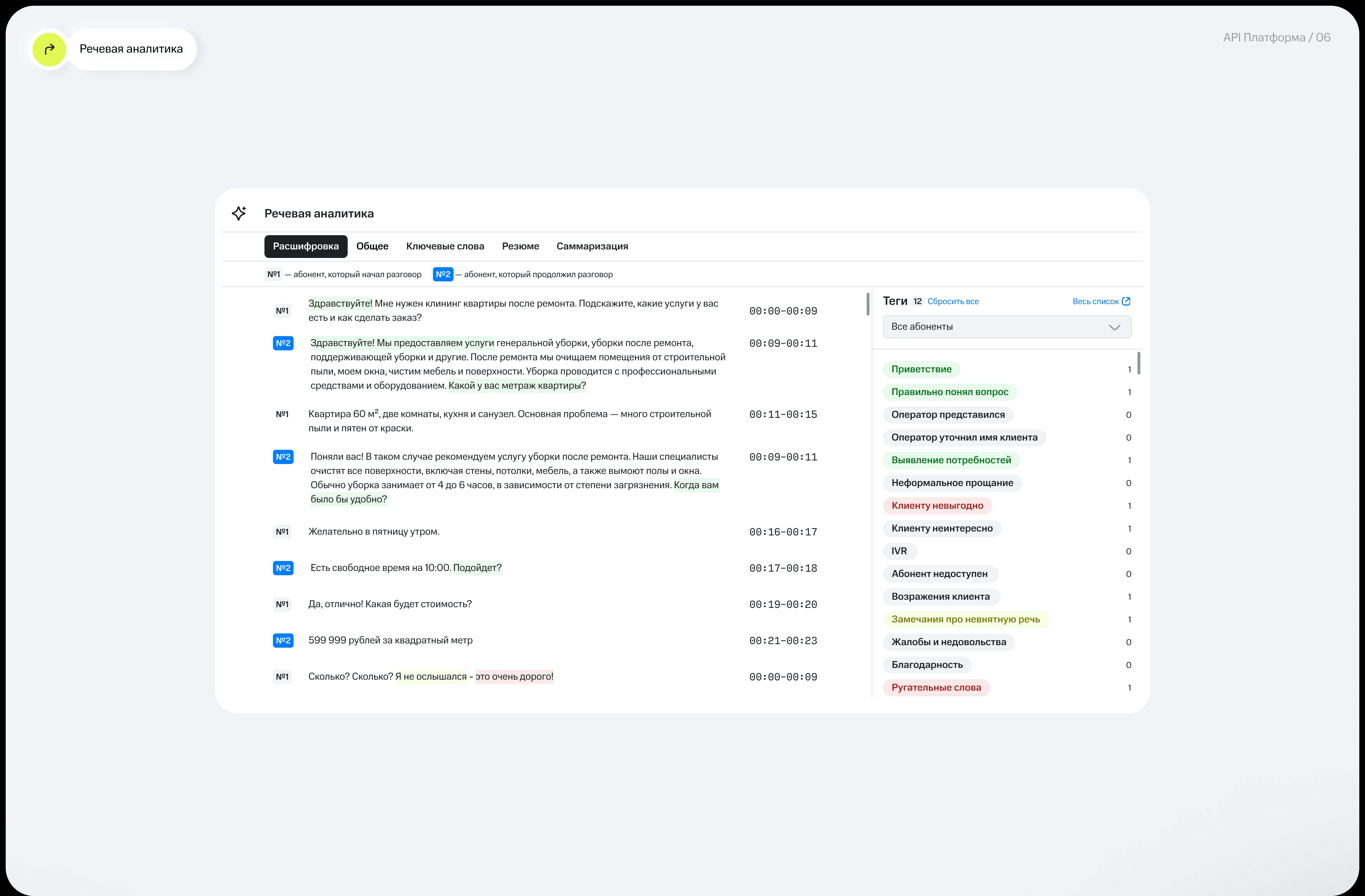Click the yellow arrow icon at top left
Screen dimensions: 1365x896
pos(49,49)
